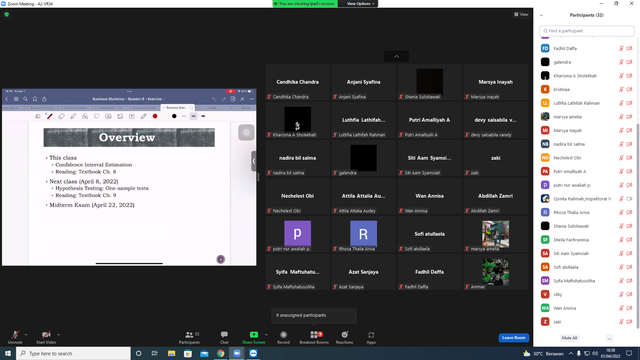Viewport: 640px width, 360px height.
Task: Select Luthfia Lathifah Rahman in participants list
Action: point(586,103)
